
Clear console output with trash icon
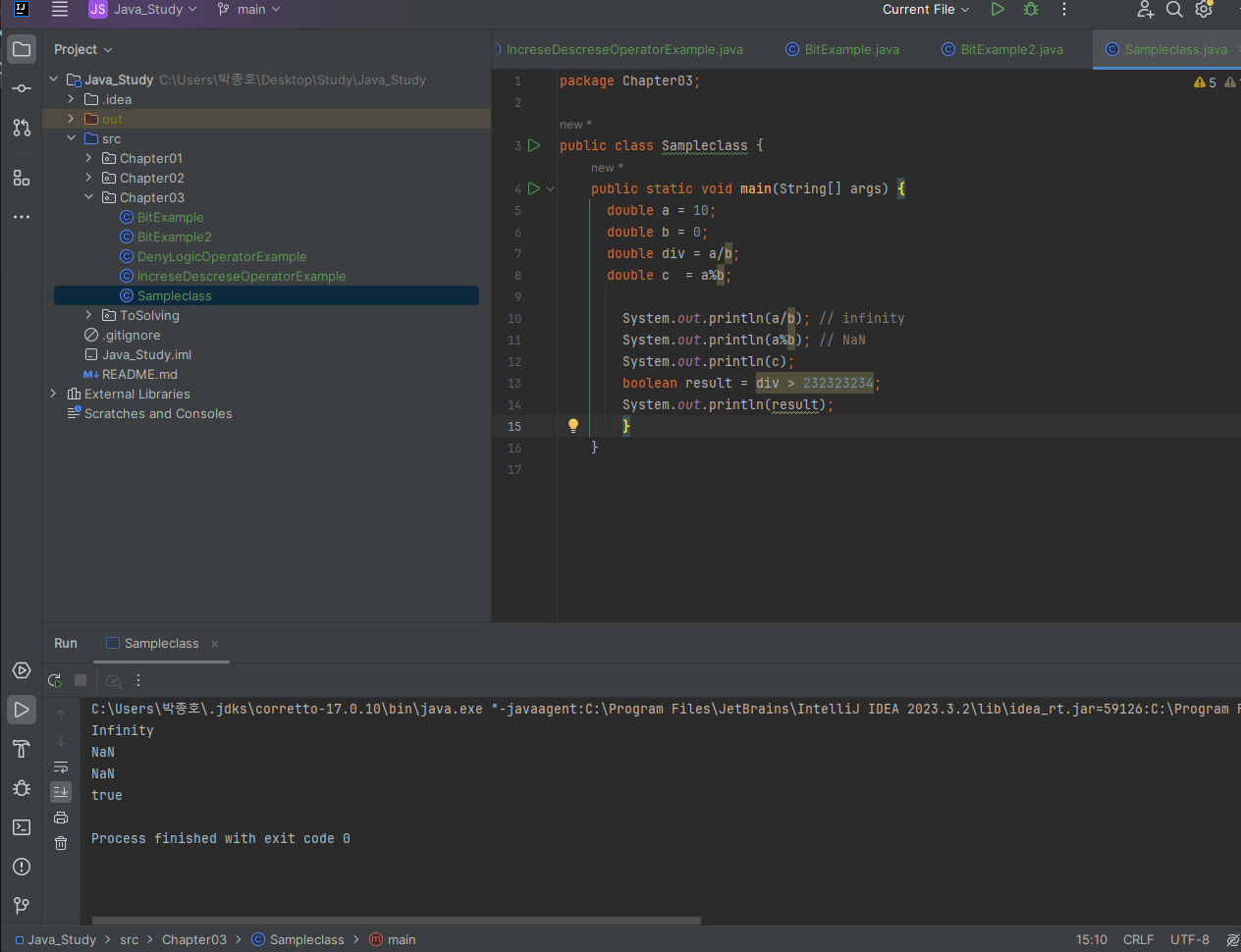point(61,843)
